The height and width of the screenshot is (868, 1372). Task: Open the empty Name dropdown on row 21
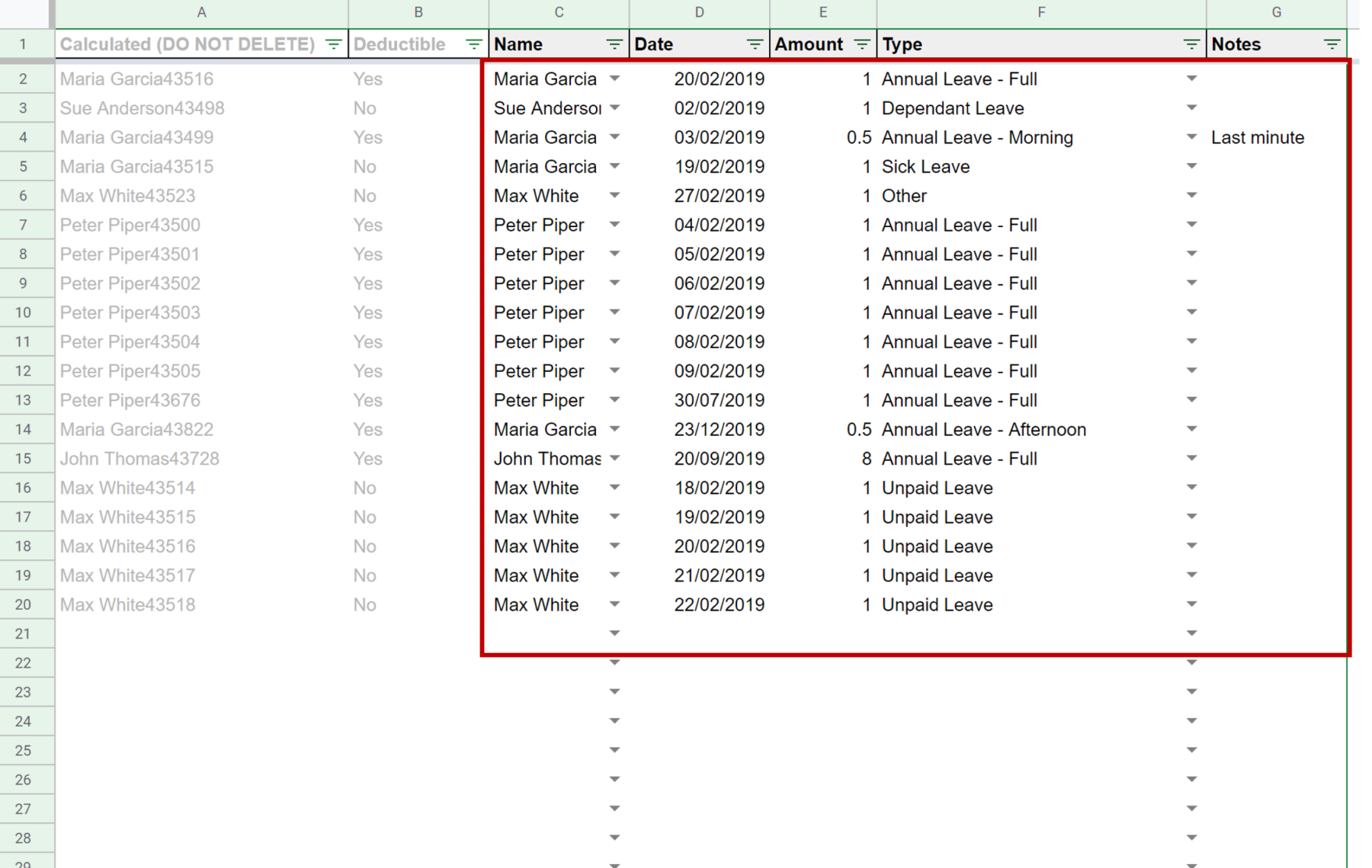coord(614,633)
